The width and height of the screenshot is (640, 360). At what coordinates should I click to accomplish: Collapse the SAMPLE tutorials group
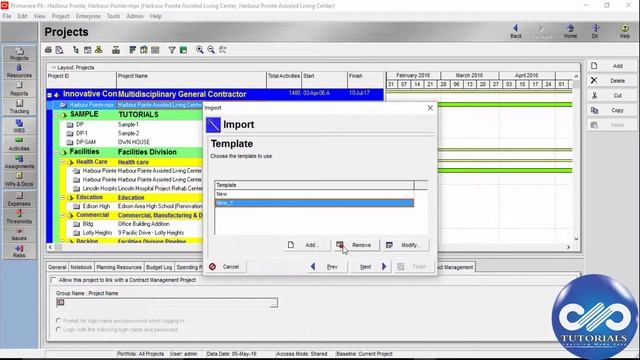(x=57, y=115)
